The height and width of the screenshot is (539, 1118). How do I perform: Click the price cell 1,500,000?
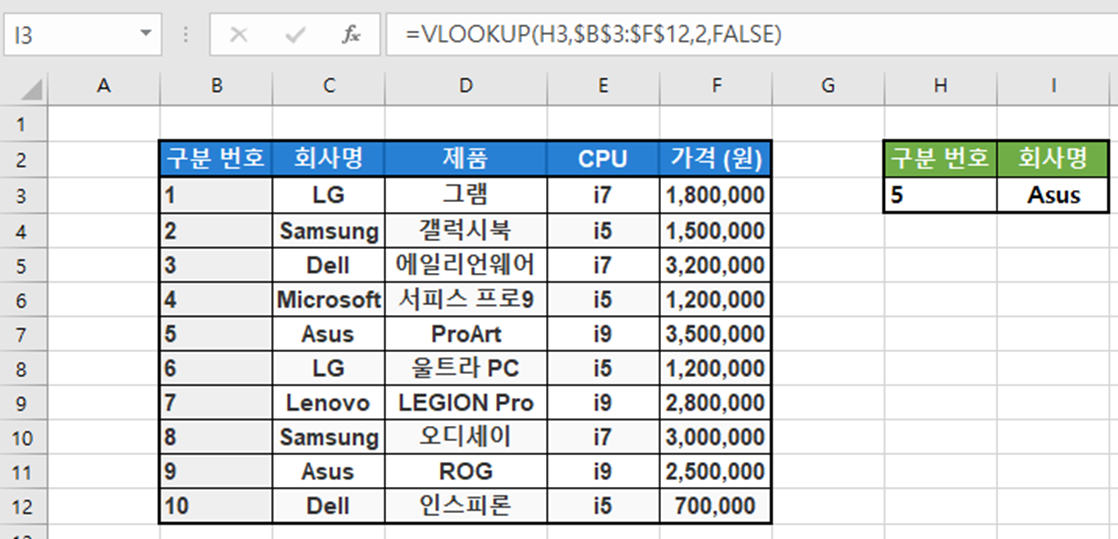(x=716, y=230)
